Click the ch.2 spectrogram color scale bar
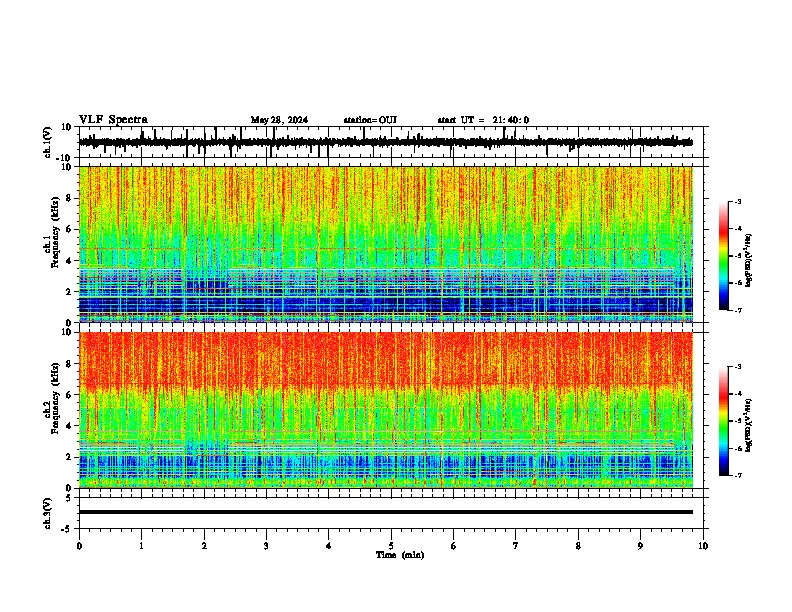Screen dimensions: 792x612 pyautogui.click(x=724, y=421)
